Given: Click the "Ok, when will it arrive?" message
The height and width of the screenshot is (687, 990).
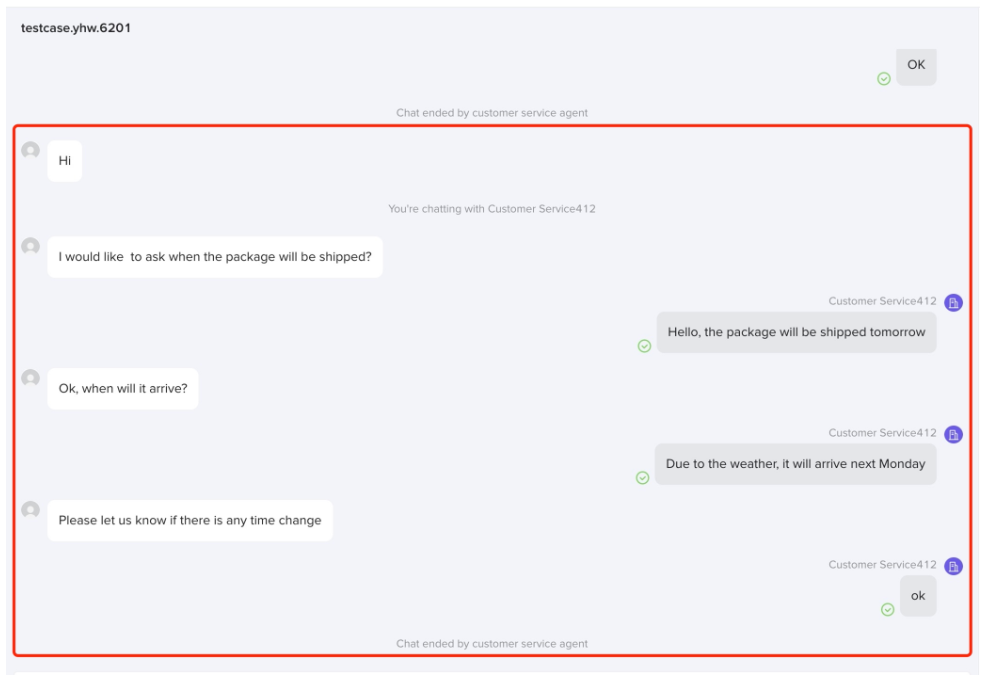Looking at the screenshot, I should tap(123, 388).
